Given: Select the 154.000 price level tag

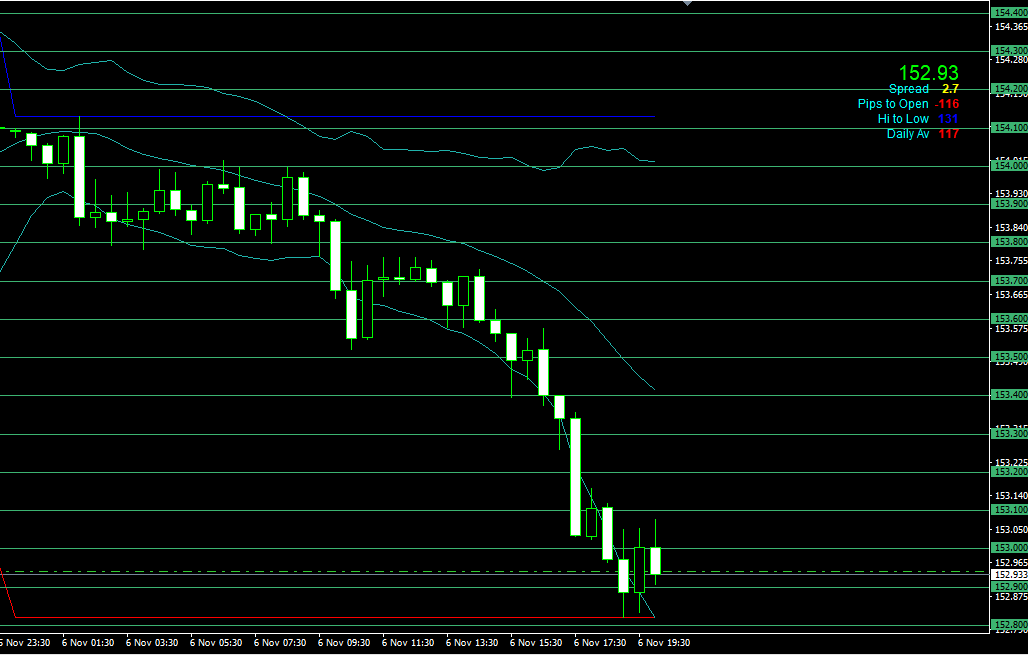Looking at the screenshot, I should coord(1008,166).
